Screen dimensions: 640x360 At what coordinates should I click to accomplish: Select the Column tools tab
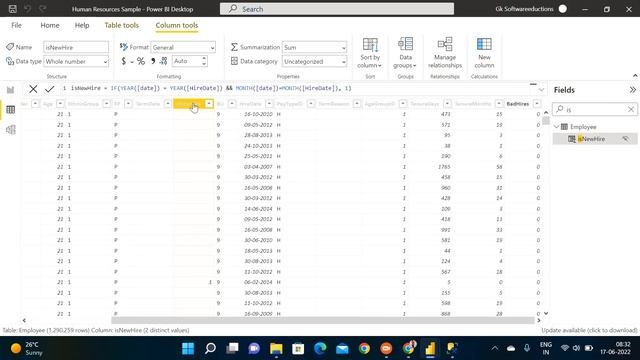(177, 25)
